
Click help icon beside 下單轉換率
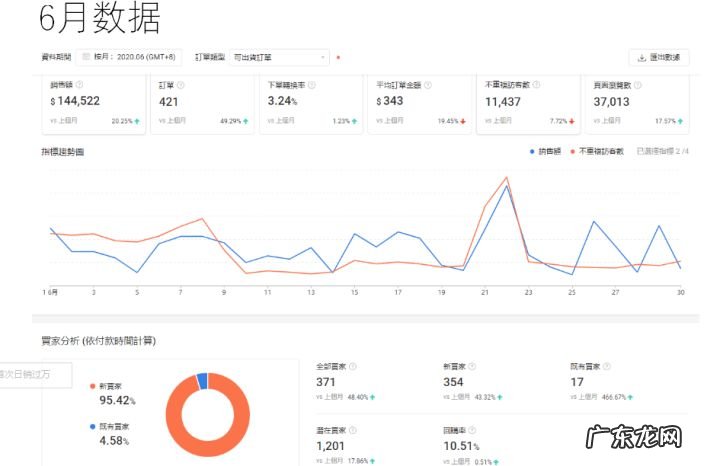coord(312,85)
